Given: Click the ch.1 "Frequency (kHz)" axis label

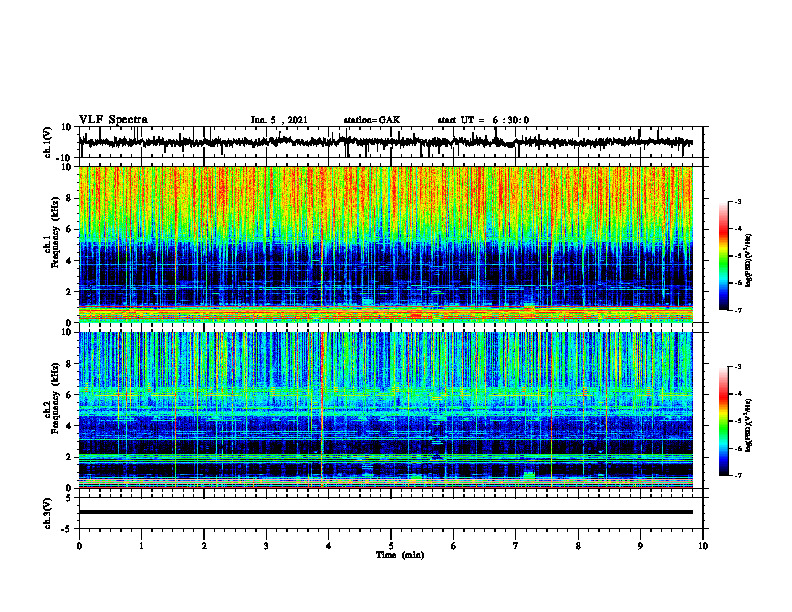Looking at the screenshot, I should coord(55,233).
